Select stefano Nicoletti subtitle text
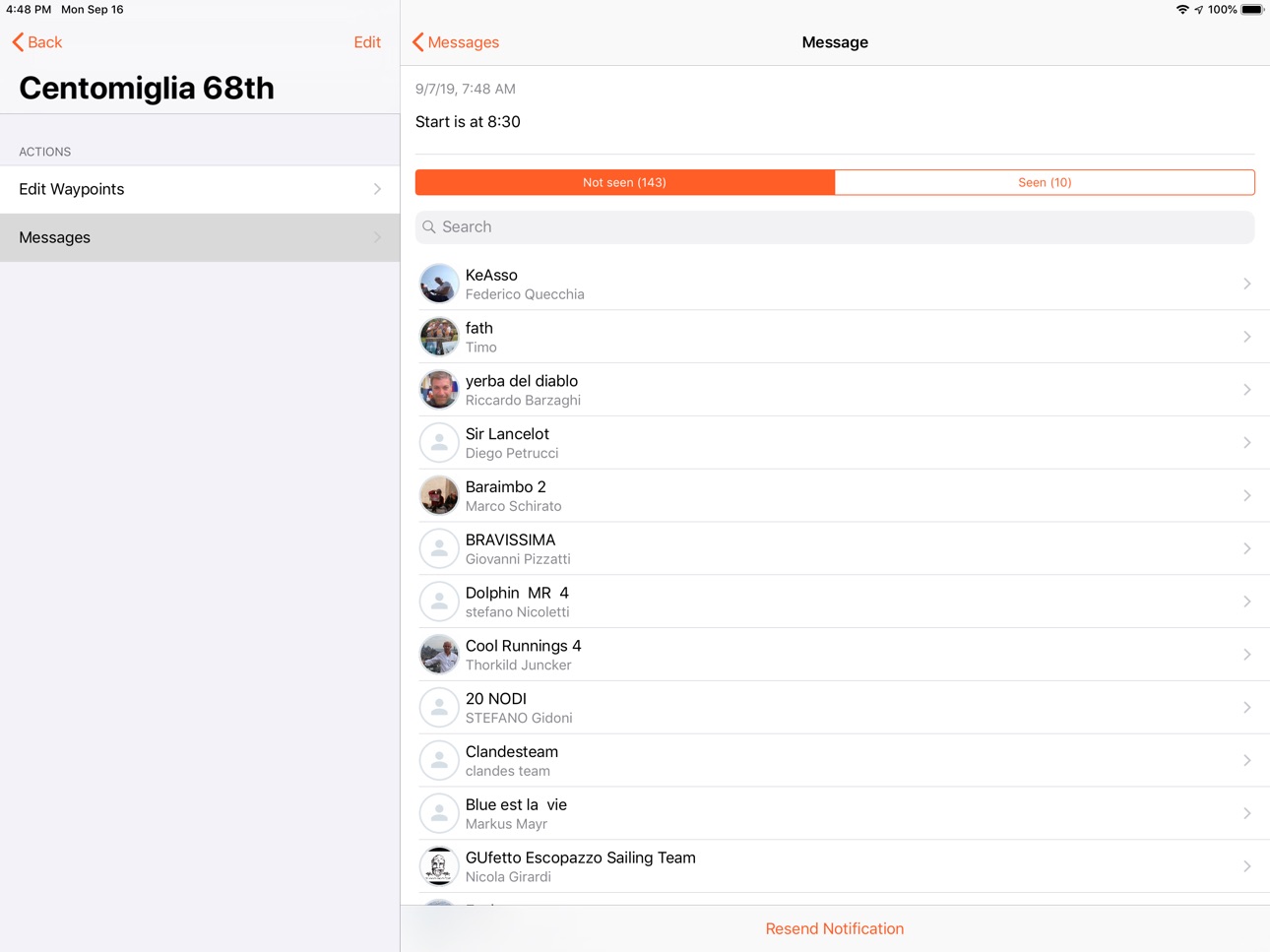The image size is (1270, 952). click(x=518, y=612)
